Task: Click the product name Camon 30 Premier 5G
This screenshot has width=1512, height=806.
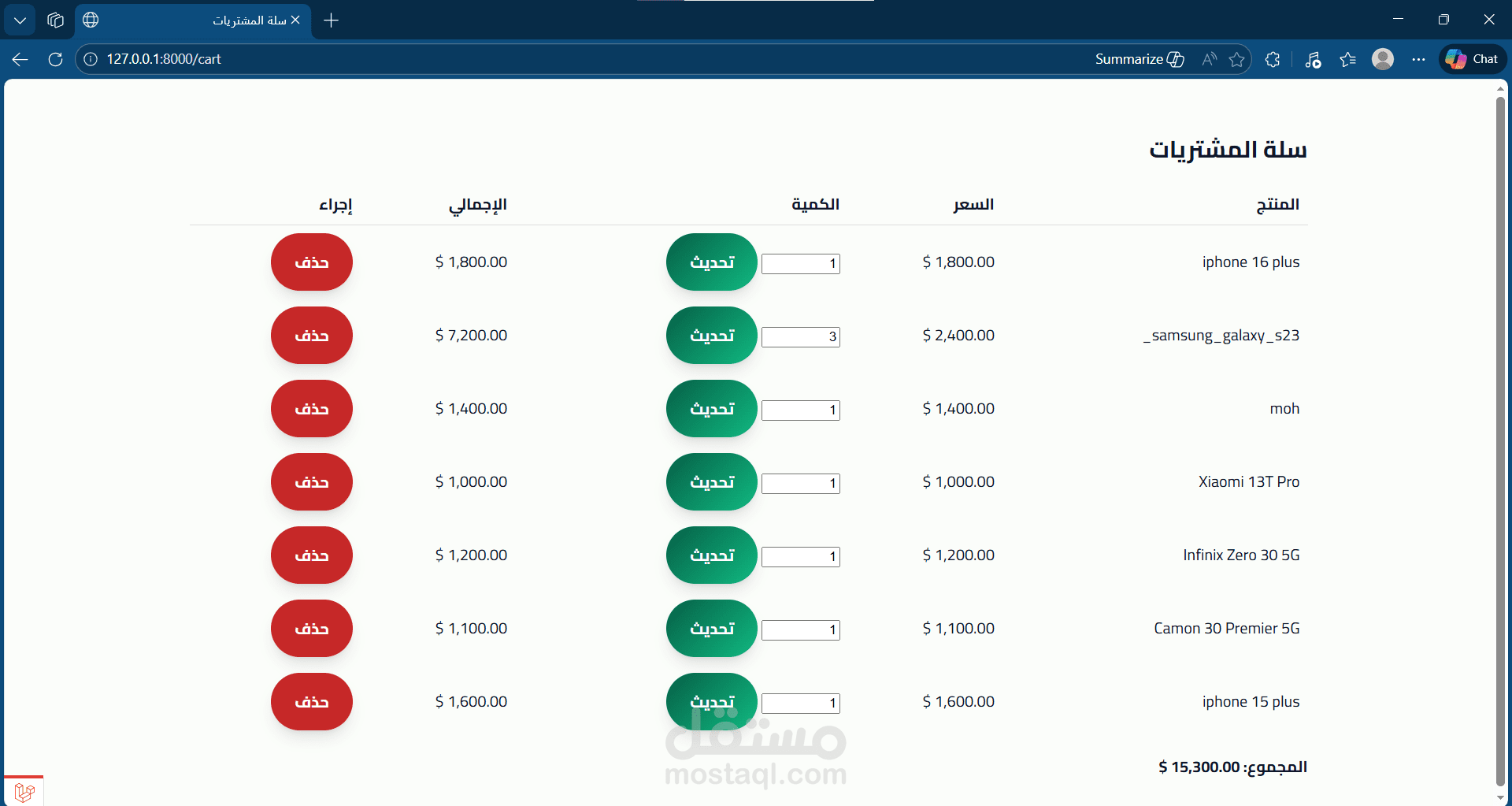Action: 1227,629
